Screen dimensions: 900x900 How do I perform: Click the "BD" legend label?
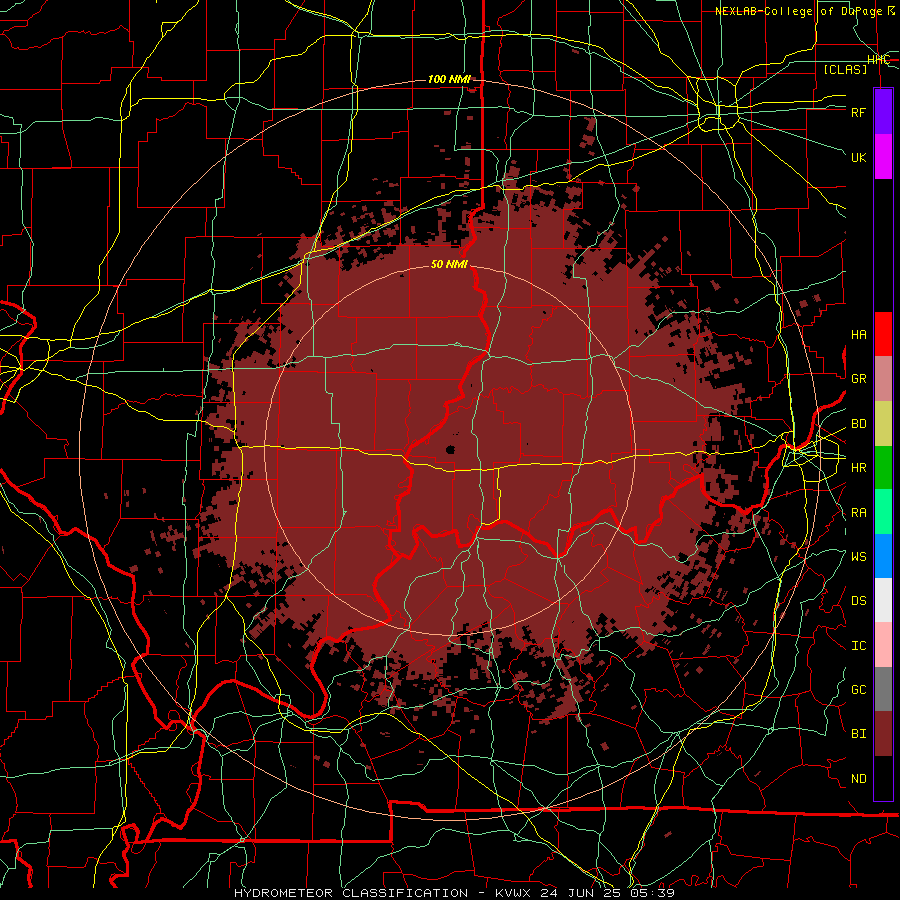click(859, 424)
